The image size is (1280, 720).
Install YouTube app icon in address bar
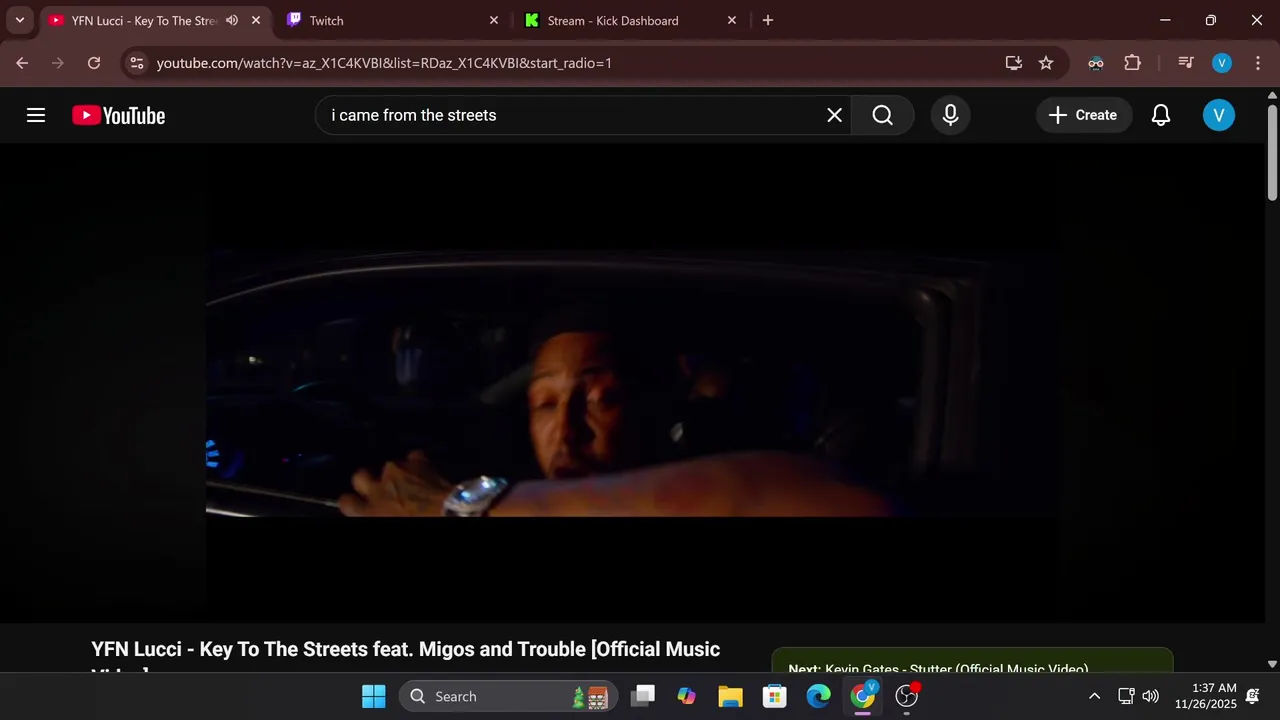(1013, 63)
